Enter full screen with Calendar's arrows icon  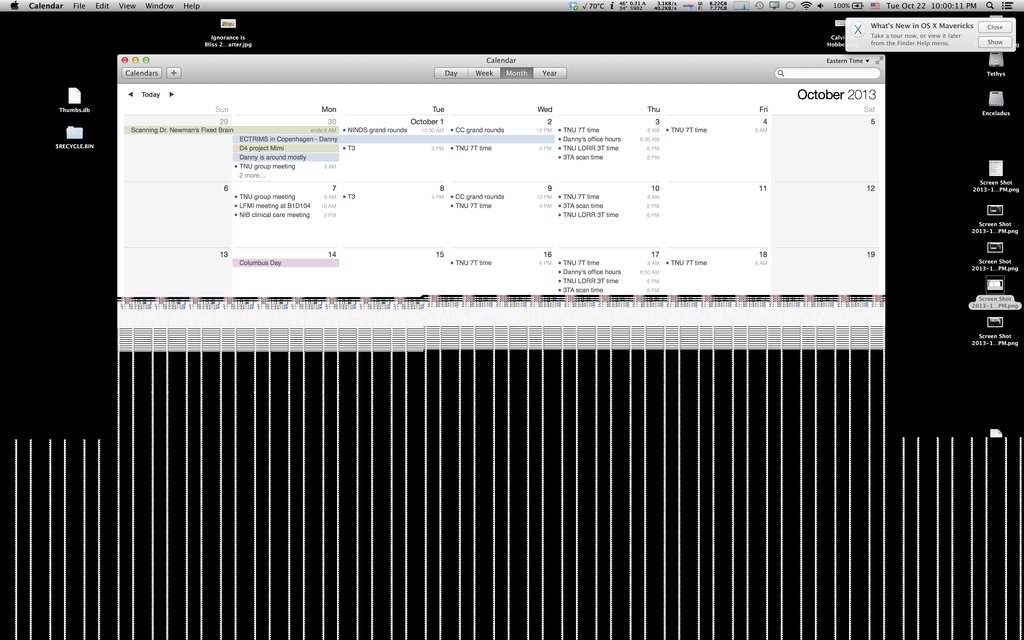878,61
